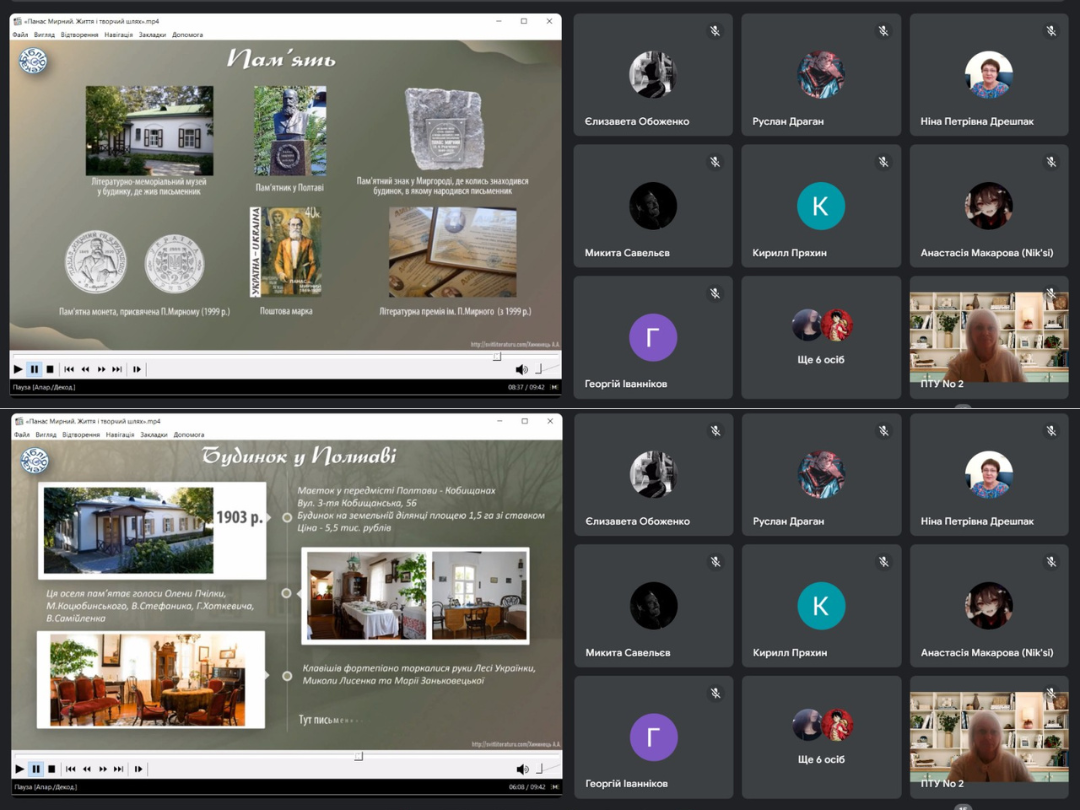Click the frame-step button in the 08:37 player
Viewport: 1080px width, 810px height.
click(137, 369)
